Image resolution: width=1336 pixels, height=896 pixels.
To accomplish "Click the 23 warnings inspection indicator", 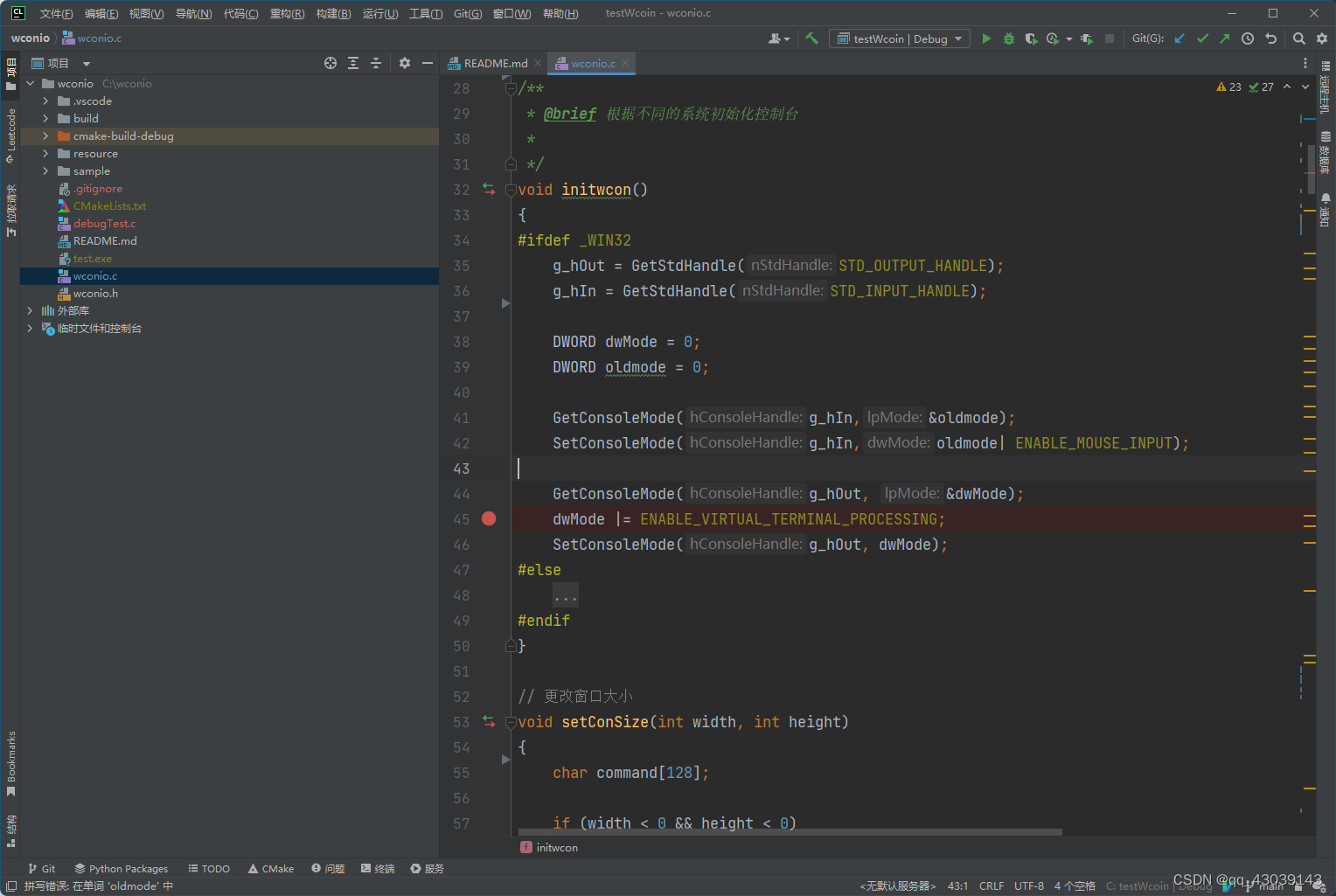I will coord(1229,87).
